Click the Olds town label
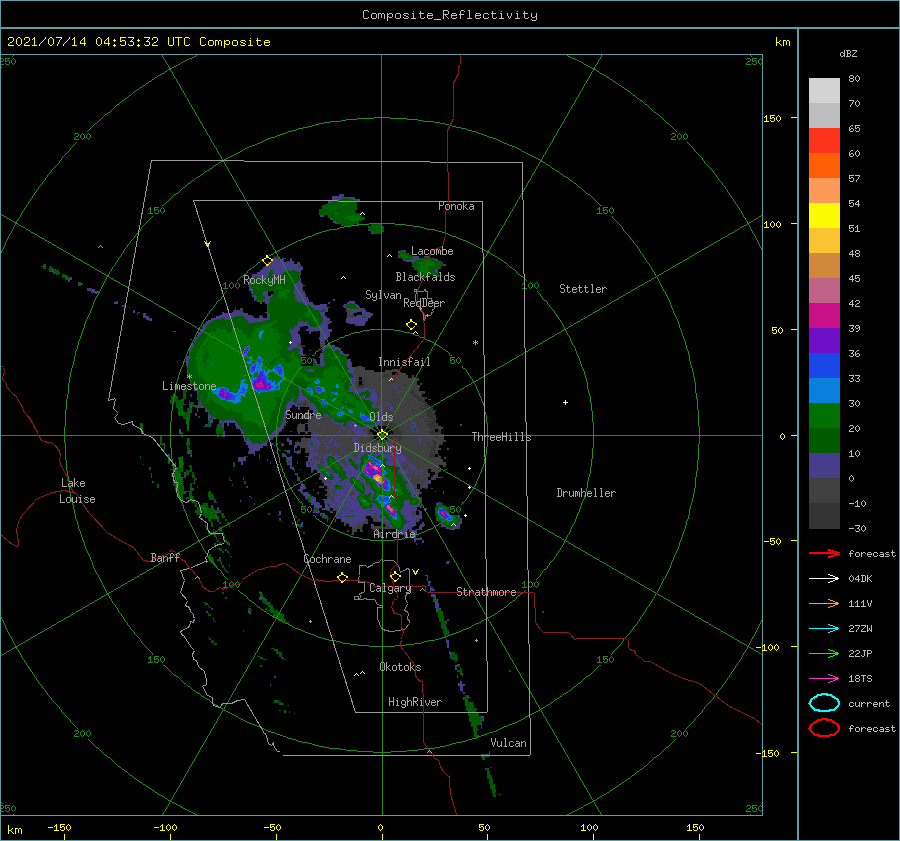Screen dimensions: 900x841 (381, 417)
